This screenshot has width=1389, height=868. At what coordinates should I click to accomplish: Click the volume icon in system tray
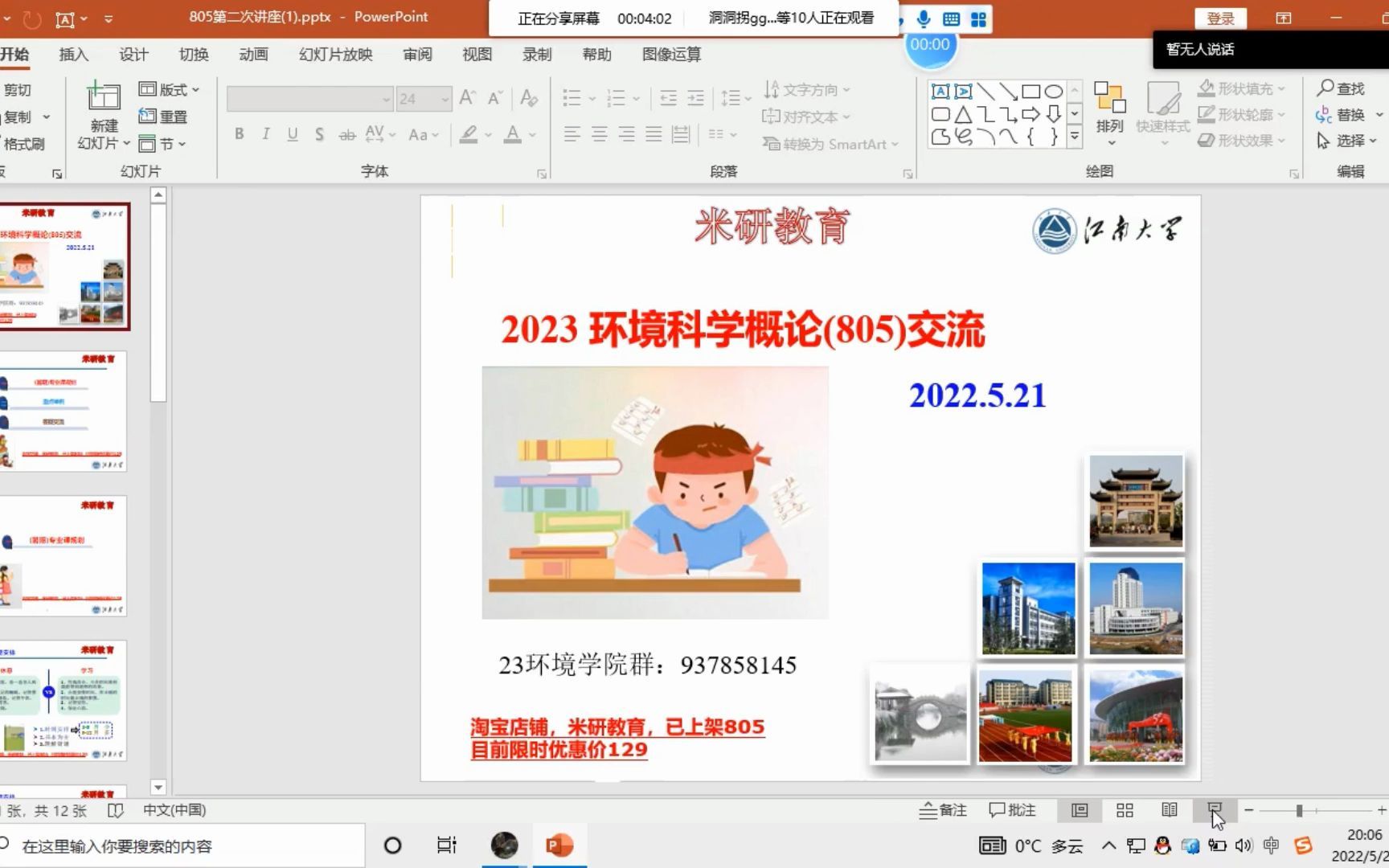point(1244,845)
